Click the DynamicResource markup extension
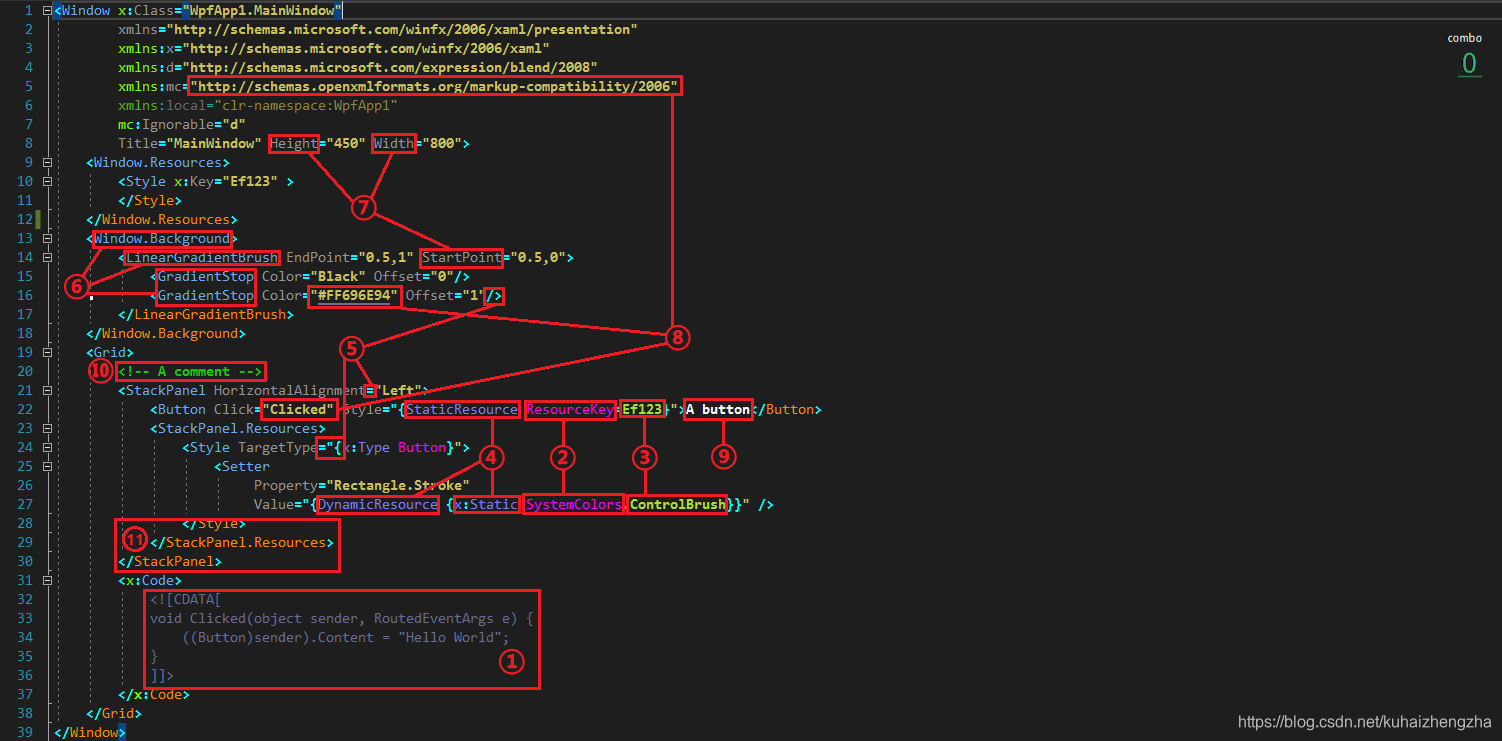 point(378,505)
